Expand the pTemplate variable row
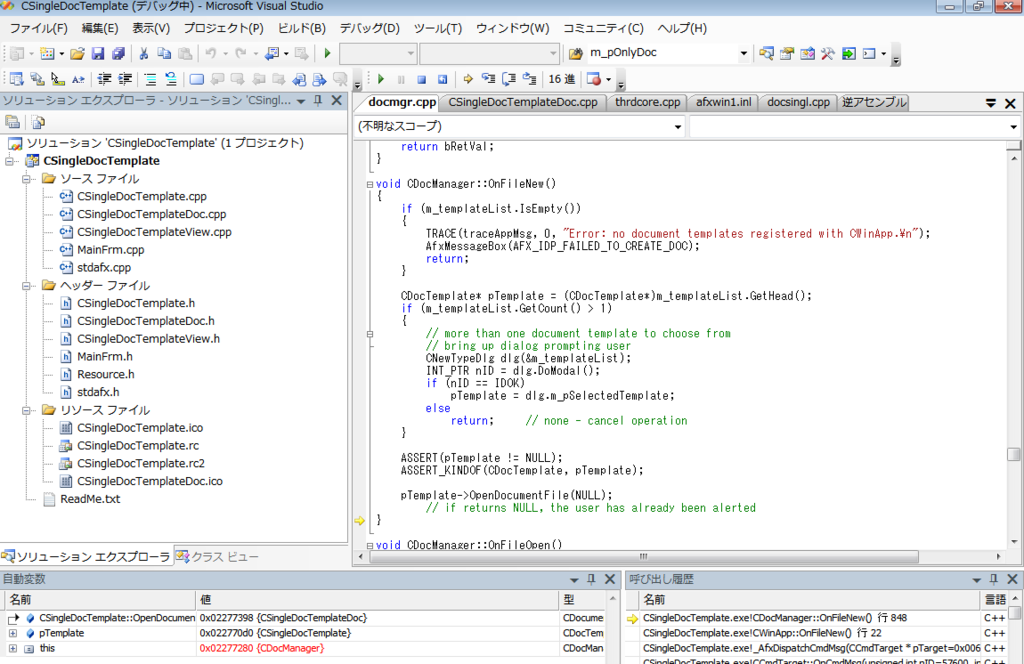The height and width of the screenshot is (664, 1024). (x=12, y=633)
